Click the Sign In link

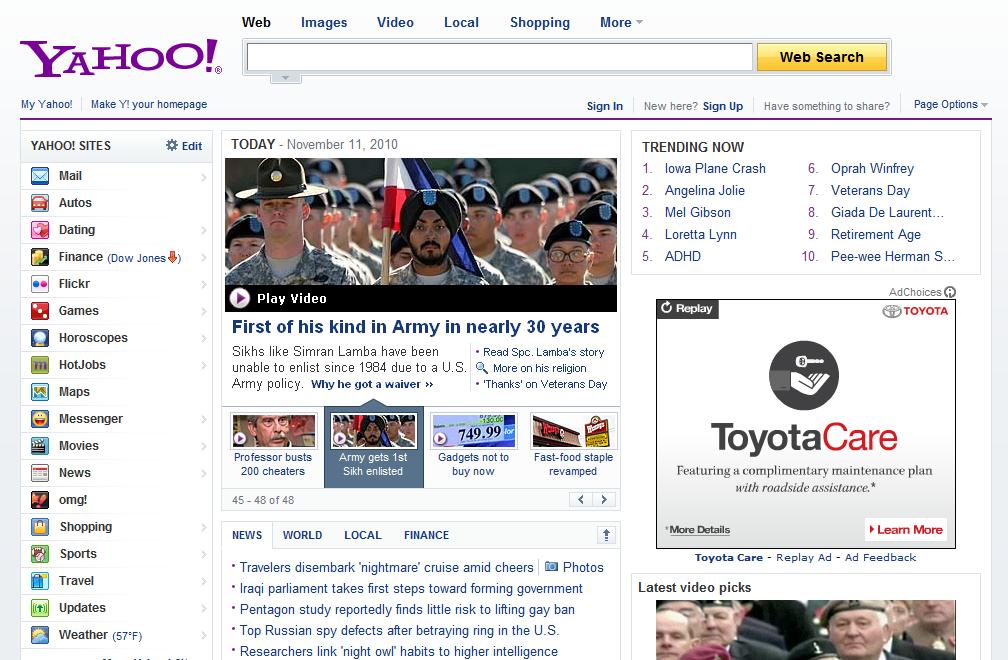click(x=604, y=106)
